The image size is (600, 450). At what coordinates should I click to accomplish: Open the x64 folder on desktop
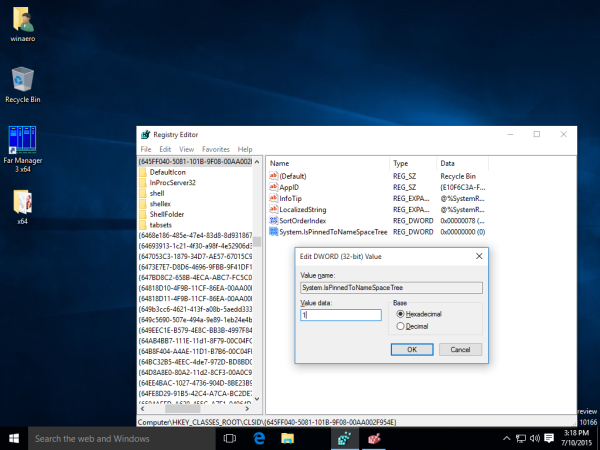(23, 207)
